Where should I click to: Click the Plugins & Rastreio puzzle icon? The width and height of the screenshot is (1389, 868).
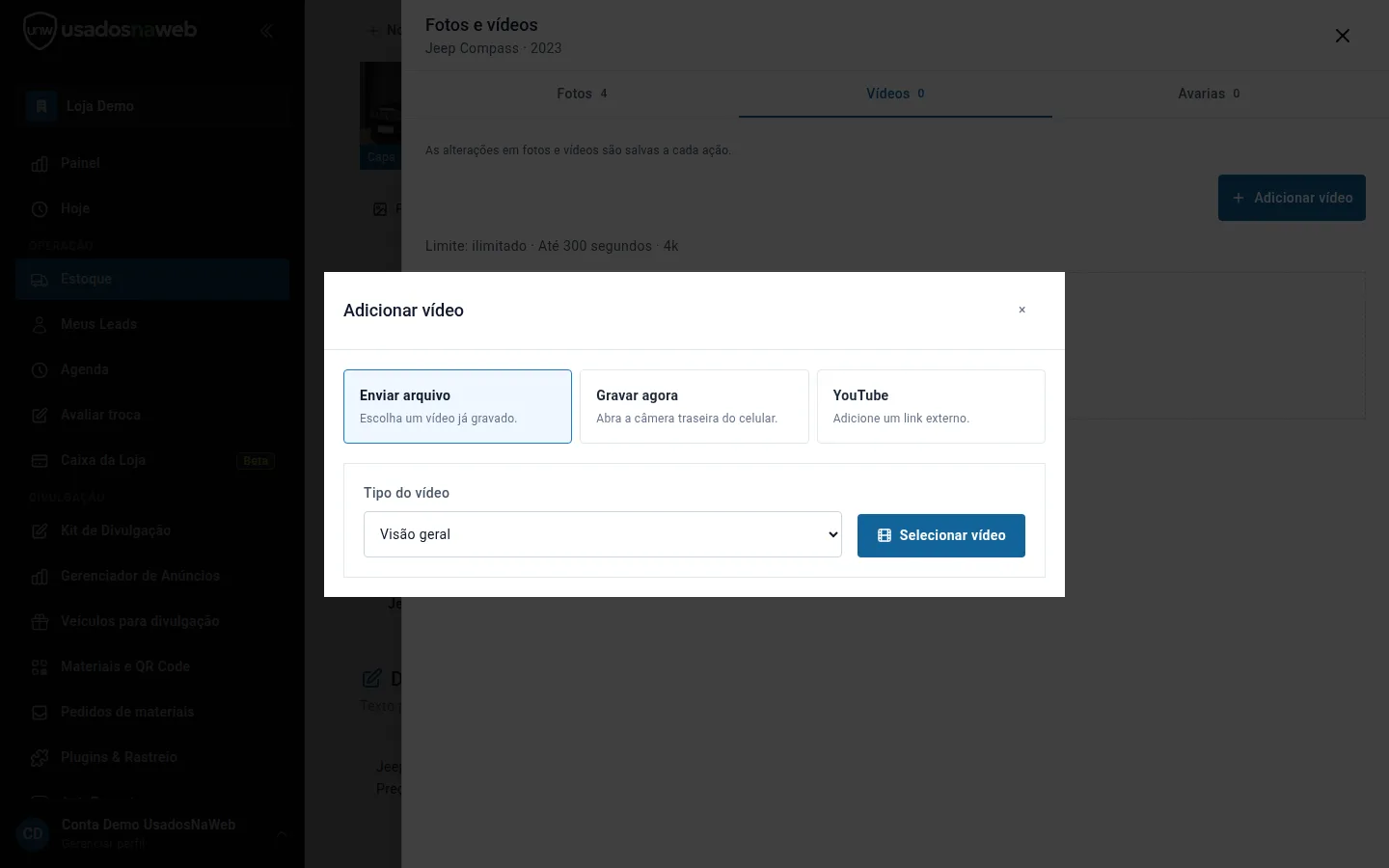click(40, 758)
